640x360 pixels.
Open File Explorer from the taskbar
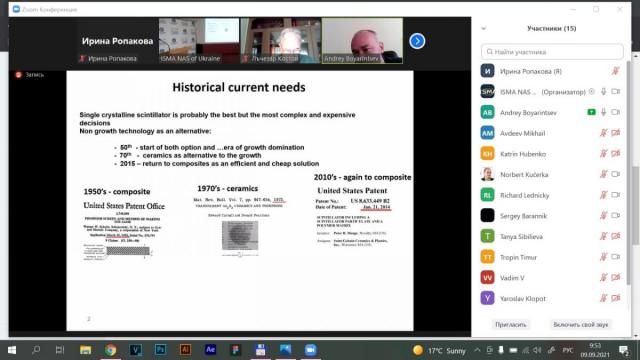tap(85, 350)
